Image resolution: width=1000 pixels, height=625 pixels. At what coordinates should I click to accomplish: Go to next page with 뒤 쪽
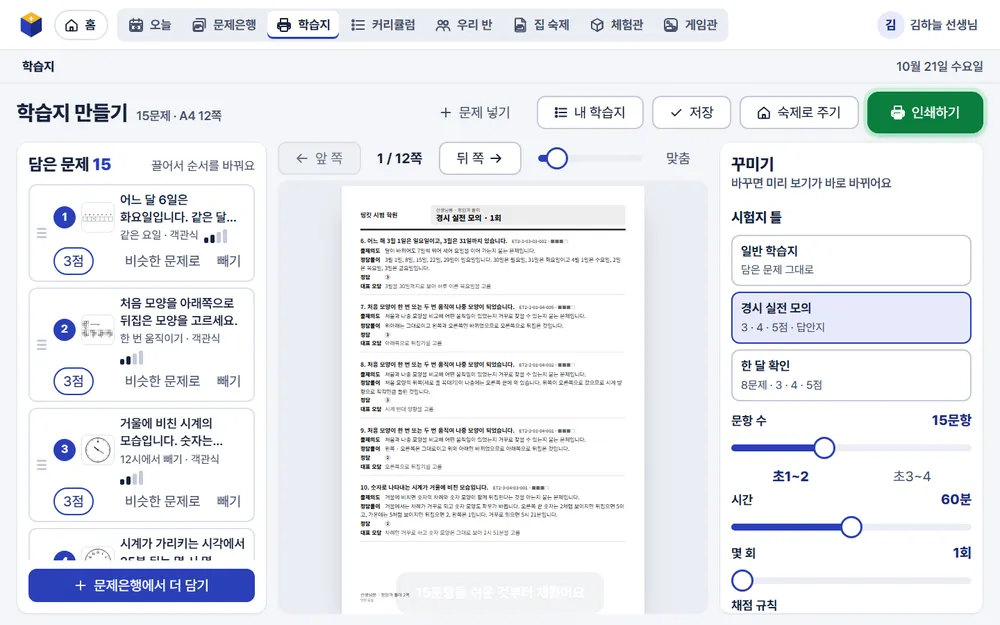click(480, 158)
